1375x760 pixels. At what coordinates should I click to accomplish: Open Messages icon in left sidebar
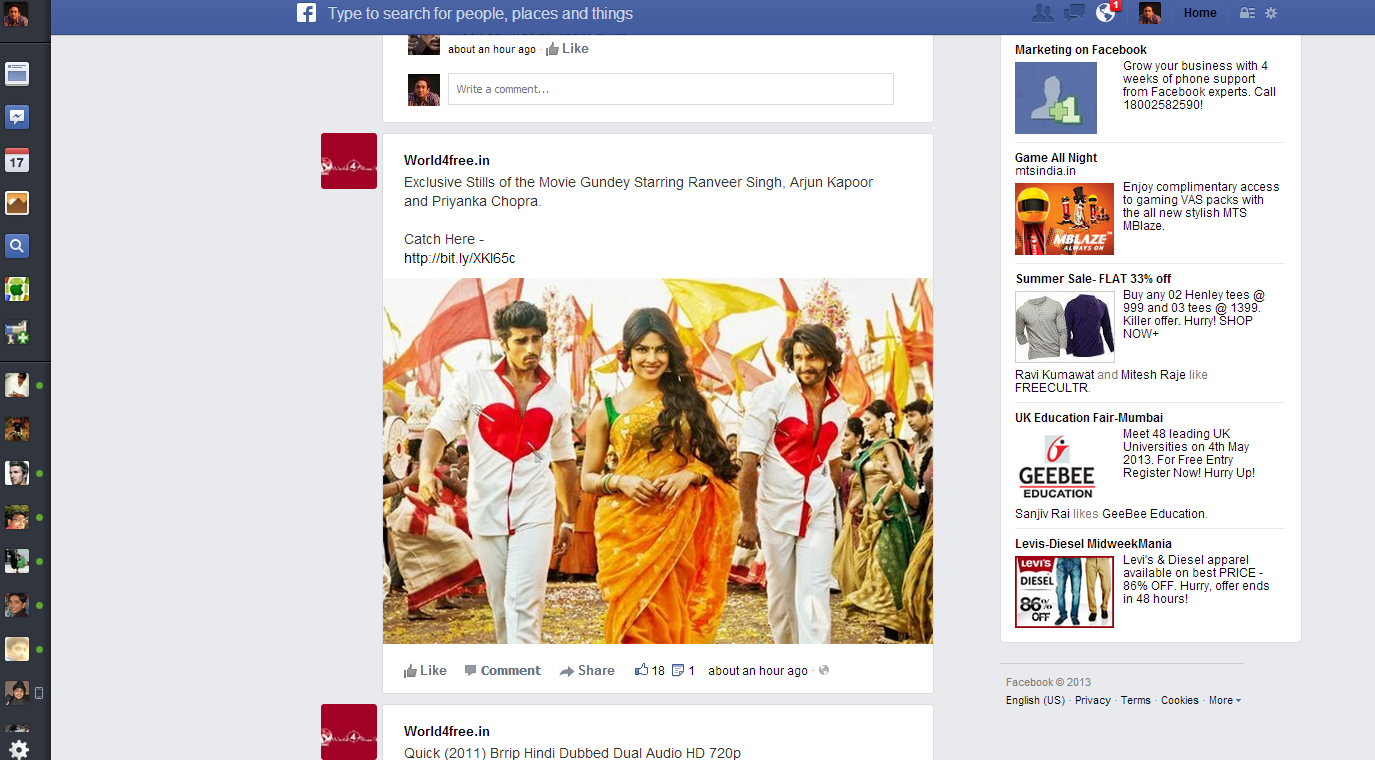point(17,117)
